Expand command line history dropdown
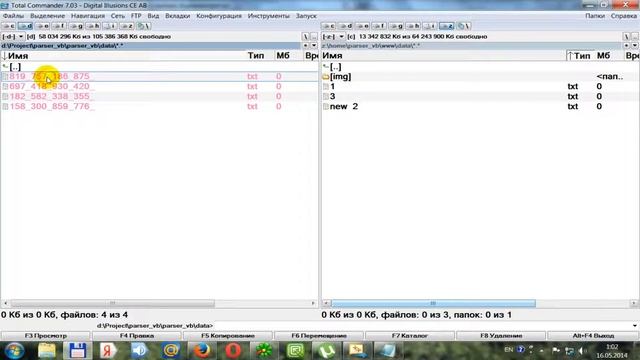Image resolution: width=640 pixels, height=360 pixels. 635,326
